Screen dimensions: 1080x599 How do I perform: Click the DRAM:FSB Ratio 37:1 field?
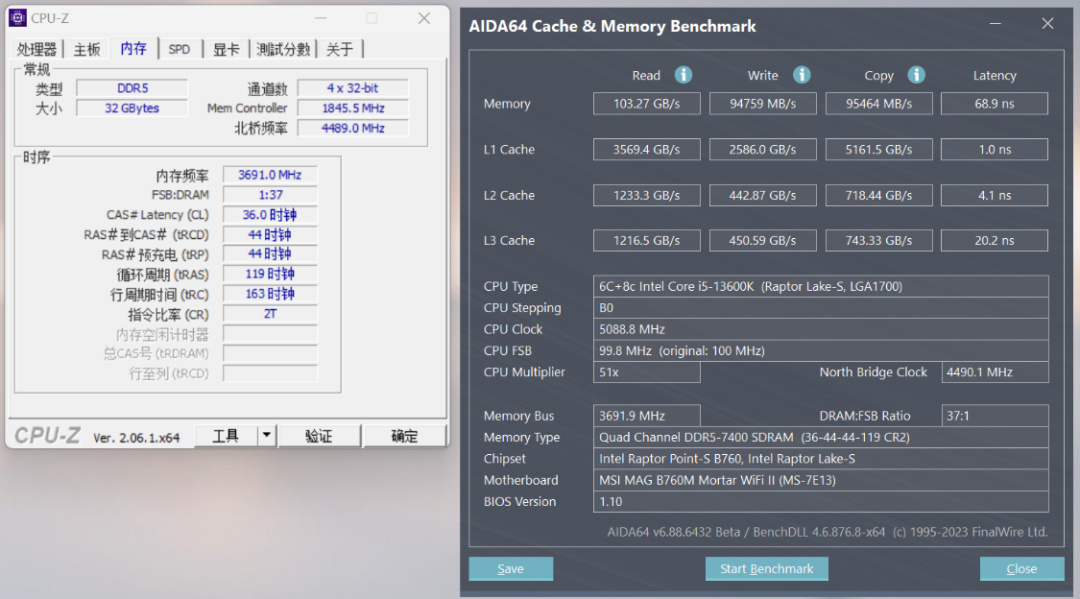[995, 416]
